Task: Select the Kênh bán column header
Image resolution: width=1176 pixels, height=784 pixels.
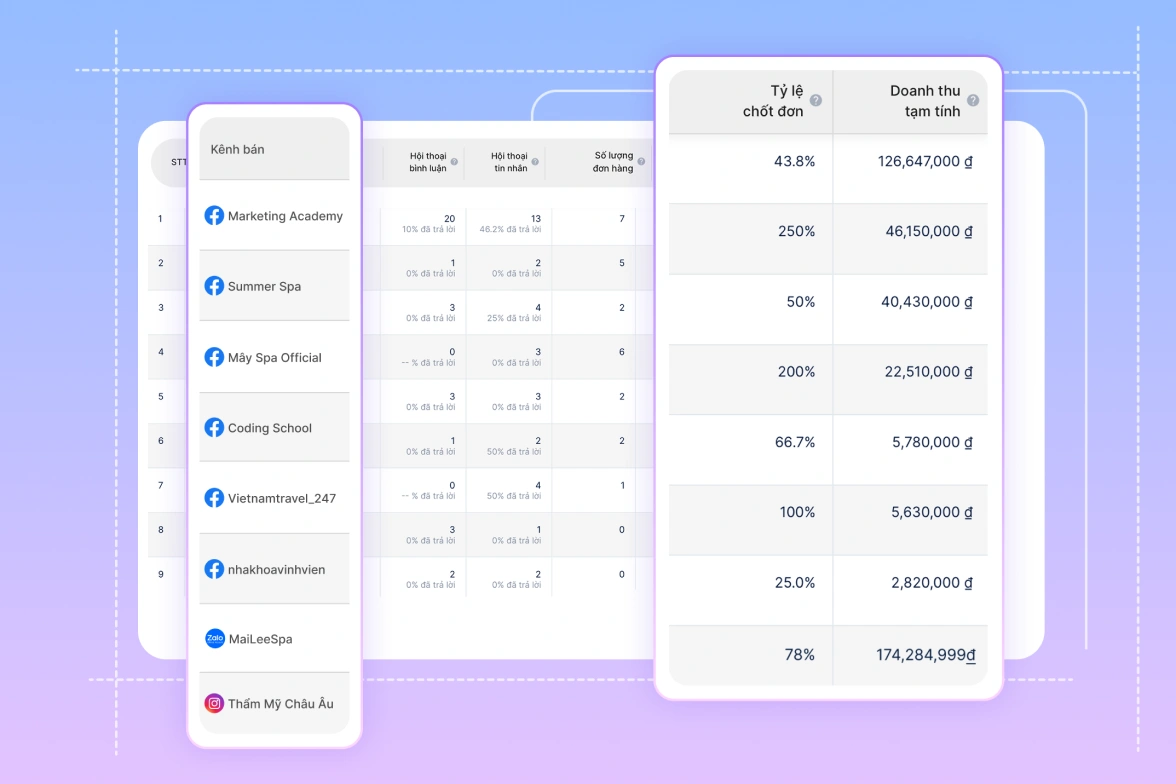Action: click(x=238, y=149)
